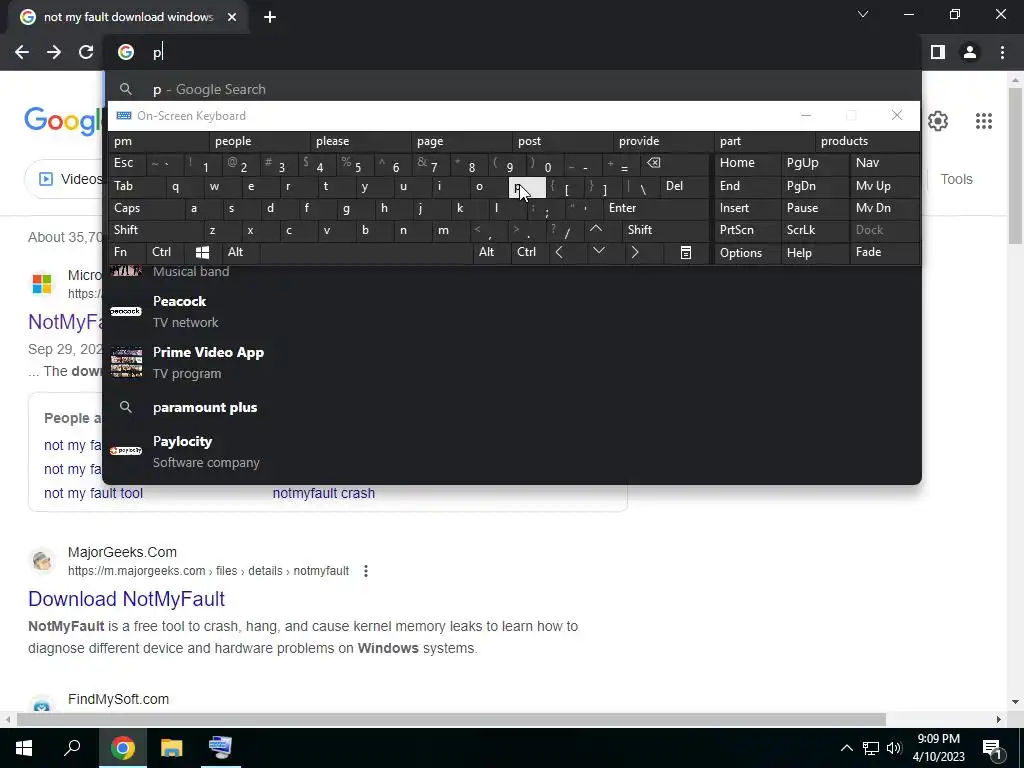Close the 'not my fault download windows' tab

[x=232, y=17]
